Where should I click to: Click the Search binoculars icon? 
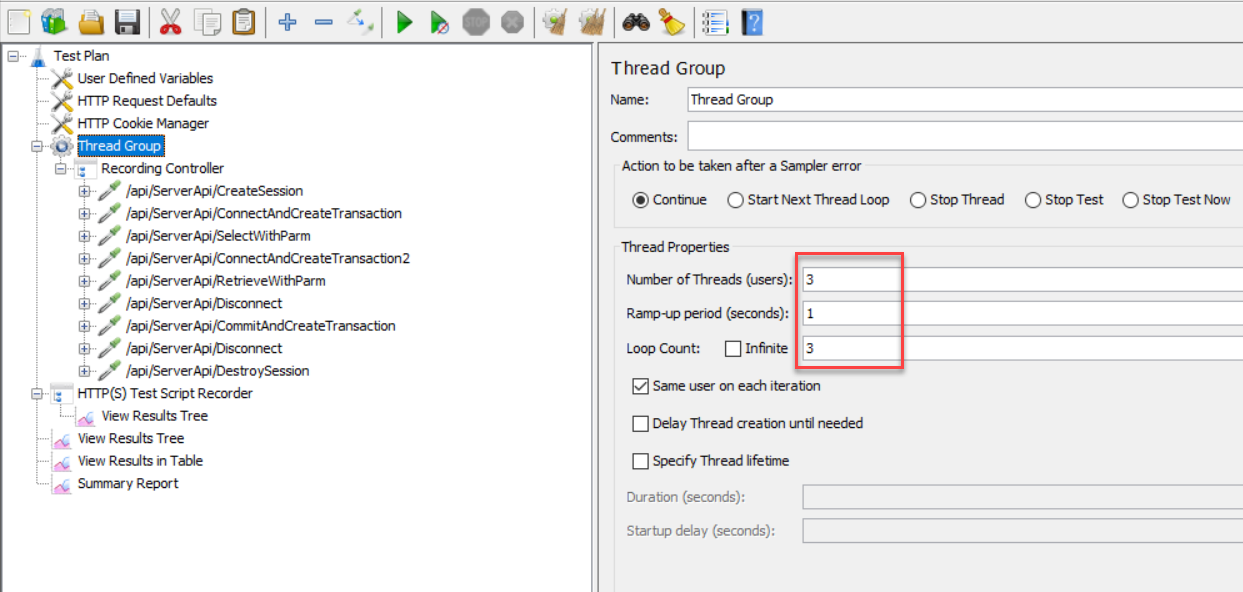click(636, 22)
